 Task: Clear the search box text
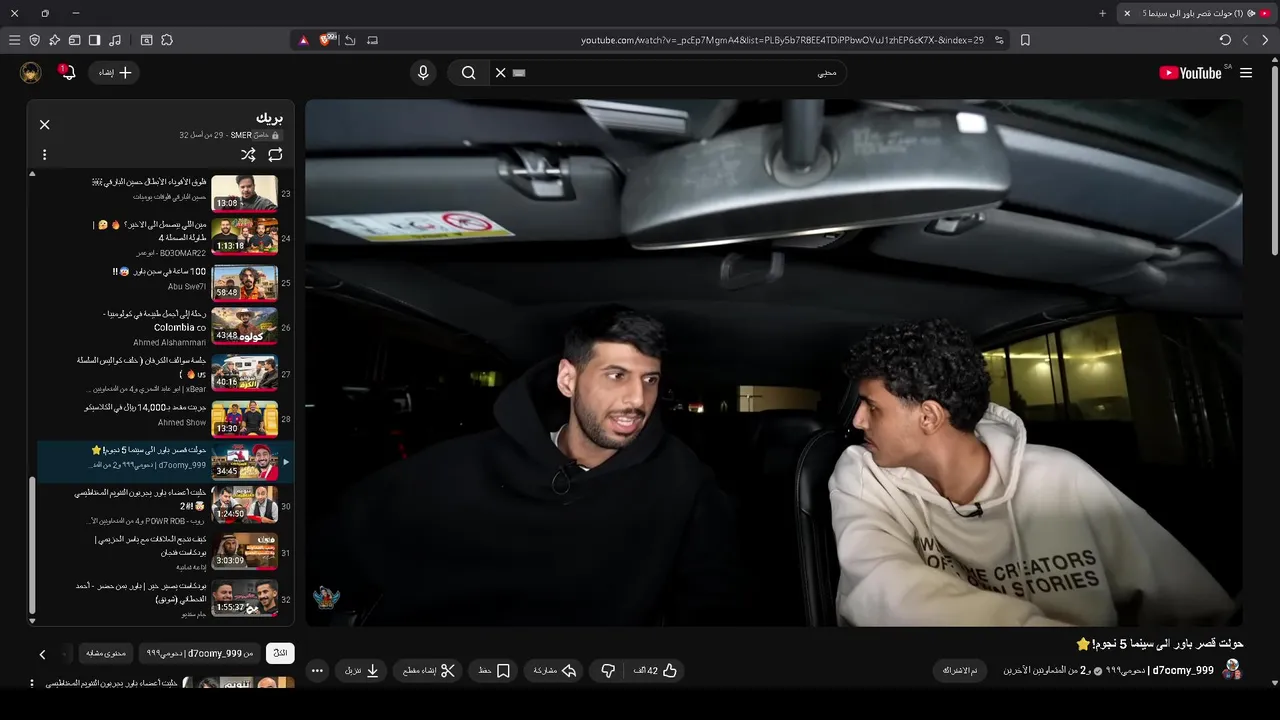point(501,73)
